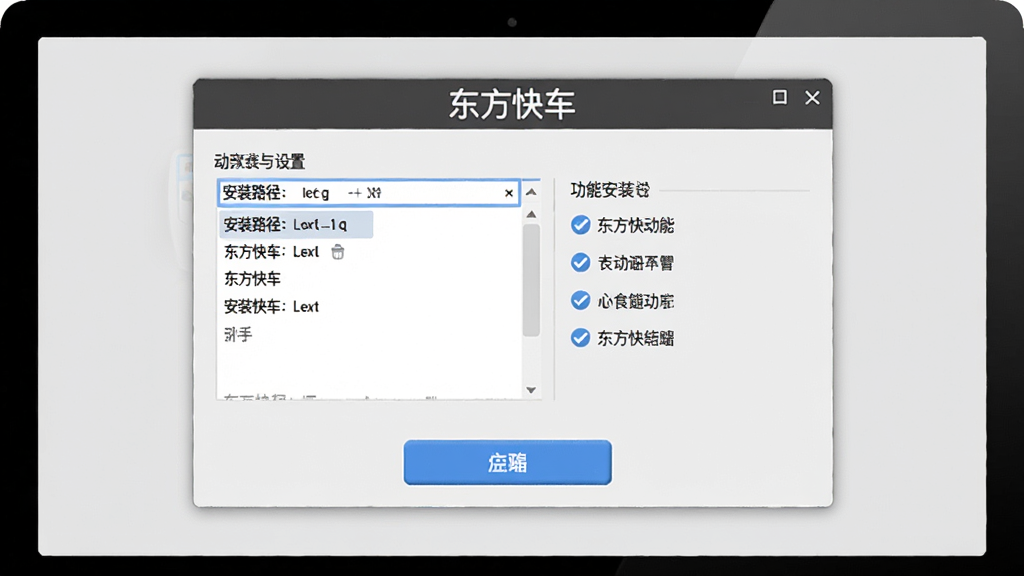
Task: Toggle the second checkbox, below 东方快动能
Action: [x=580, y=263]
